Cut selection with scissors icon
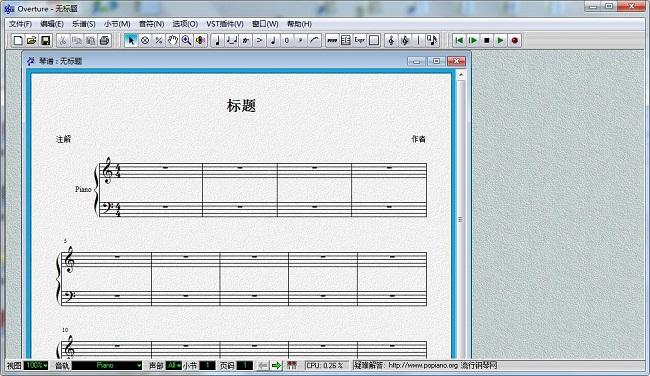Viewport: 650px width, 376px height. pyautogui.click(x=63, y=40)
